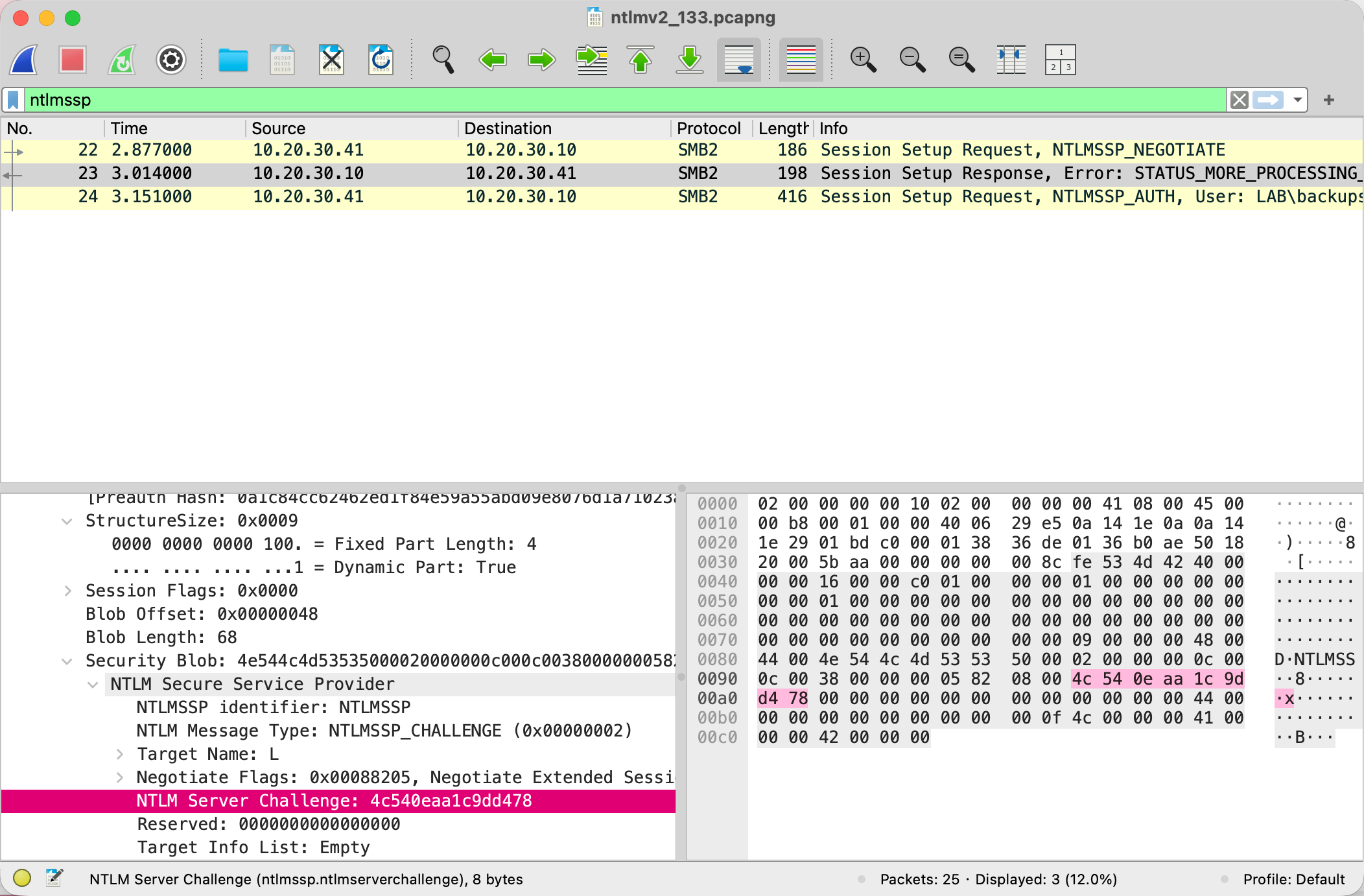Select packet 22 NTLMSSP_NEGOTIATE row
This screenshot has width=1364, height=896.
coord(682,150)
